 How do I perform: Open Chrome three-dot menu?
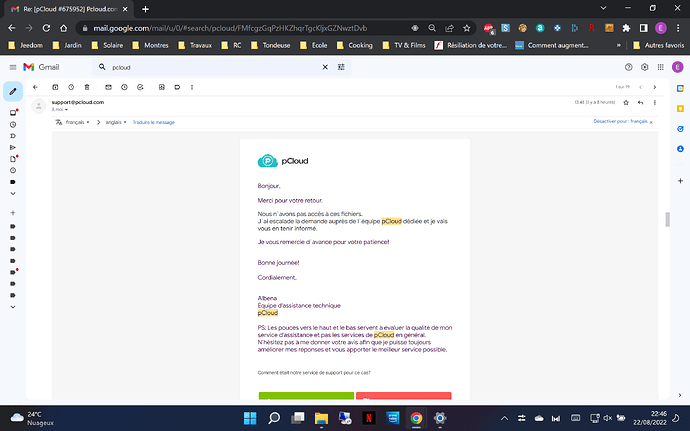pyautogui.click(x=678, y=28)
